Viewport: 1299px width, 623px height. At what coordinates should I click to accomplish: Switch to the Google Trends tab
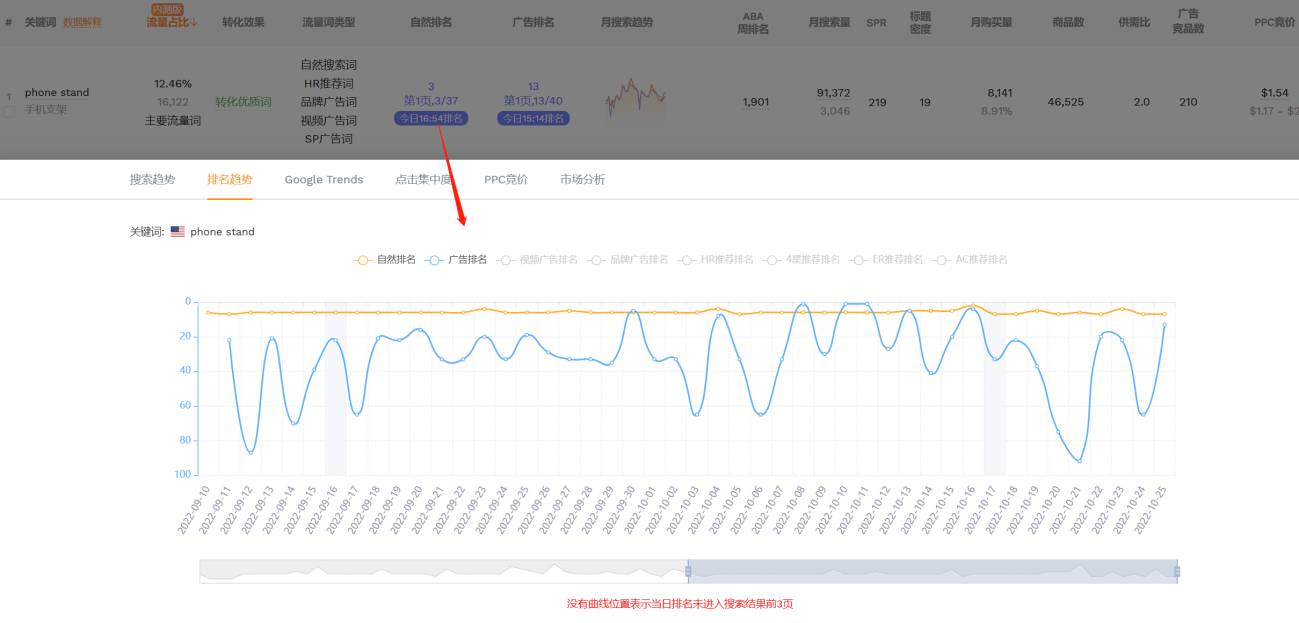pyautogui.click(x=323, y=180)
